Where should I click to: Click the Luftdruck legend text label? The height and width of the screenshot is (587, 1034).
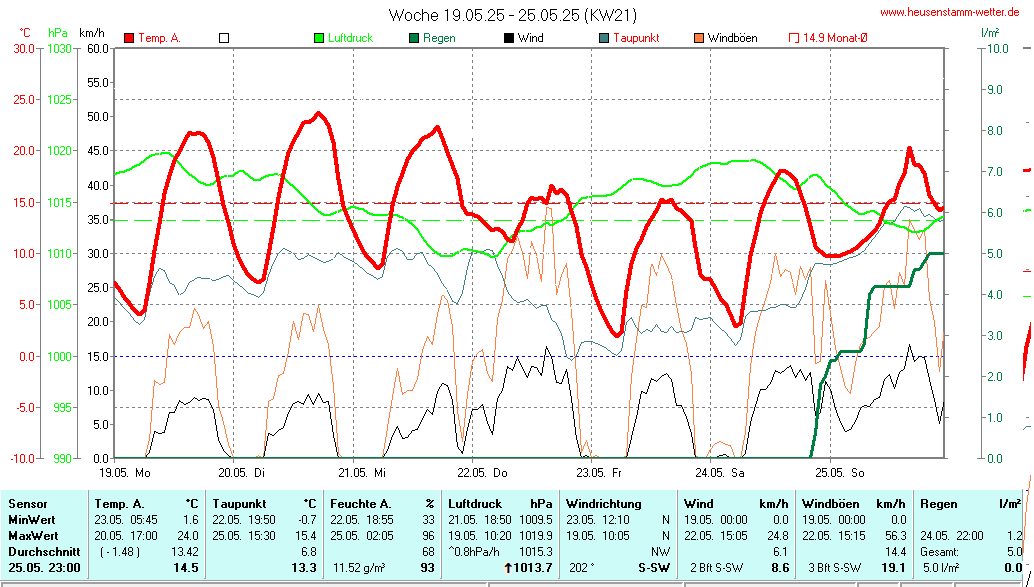point(350,38)
